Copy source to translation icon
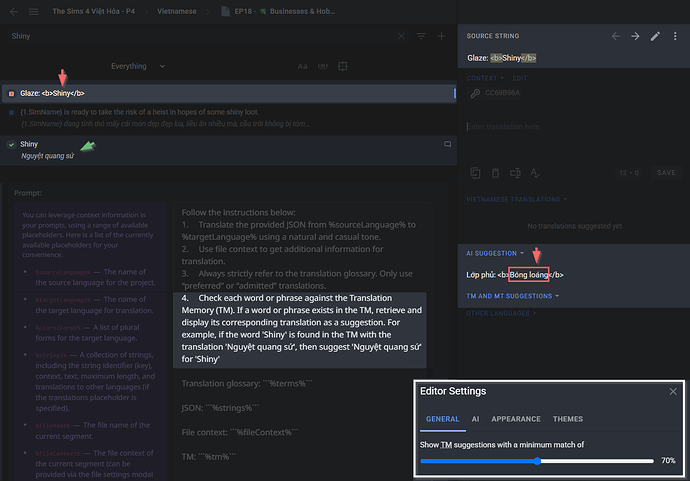The image size is (690, 481). click(475, 173)
